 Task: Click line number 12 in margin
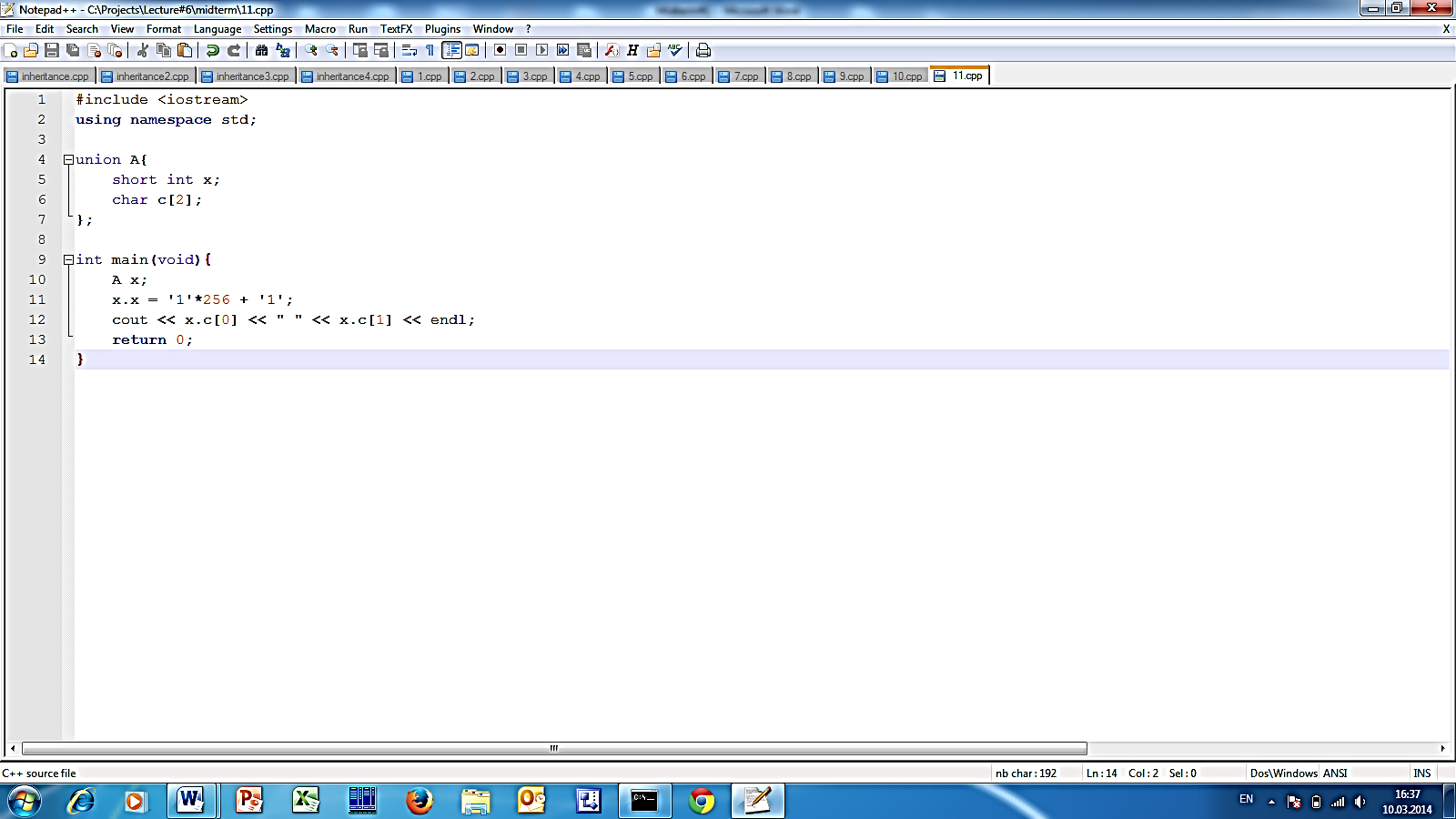tap(36, 319)
